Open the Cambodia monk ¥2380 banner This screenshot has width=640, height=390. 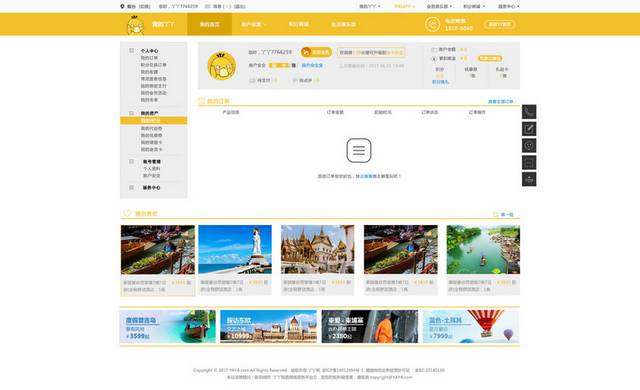(x=370, y=326)
